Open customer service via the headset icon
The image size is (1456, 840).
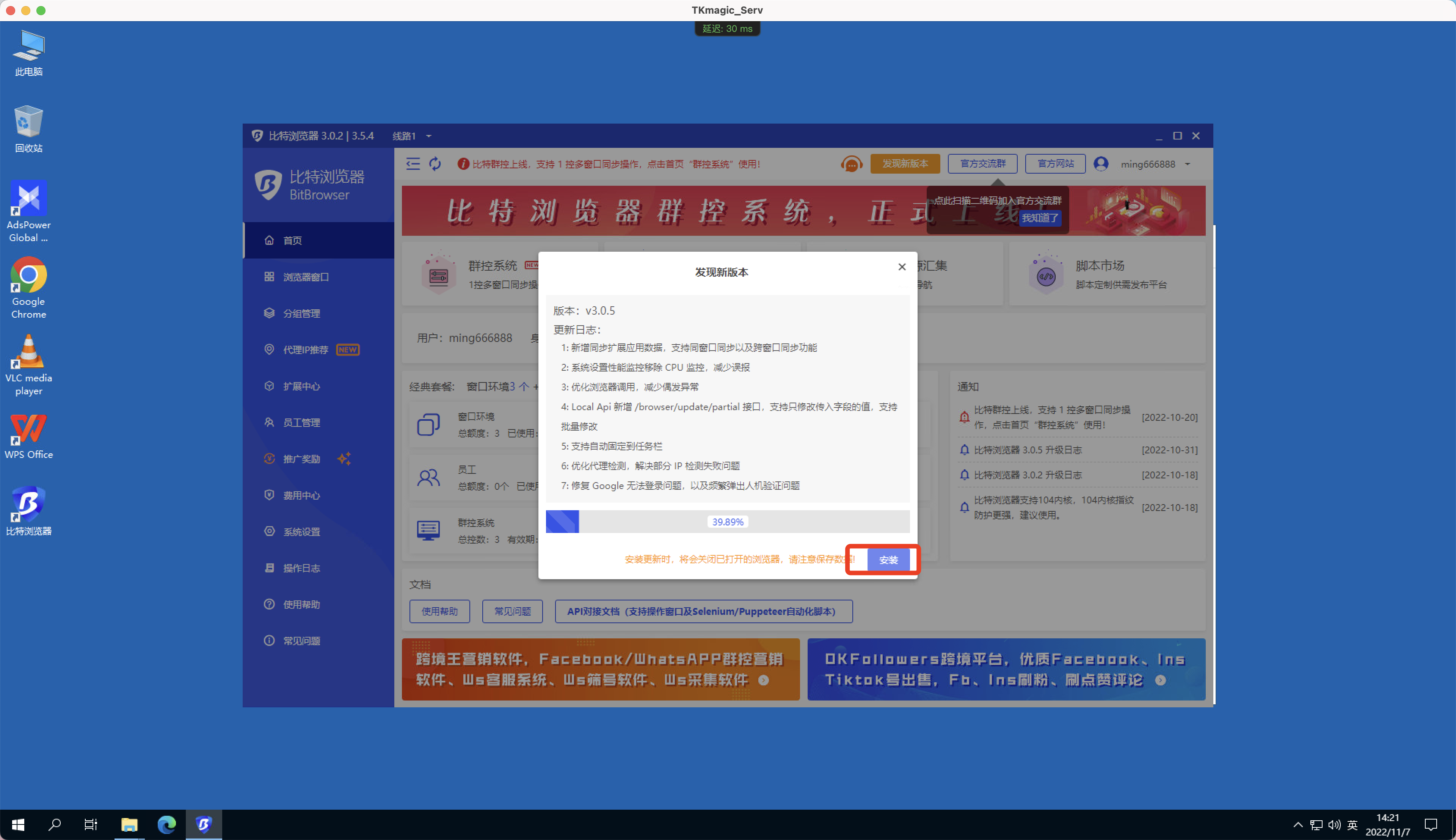pos(851,164)
